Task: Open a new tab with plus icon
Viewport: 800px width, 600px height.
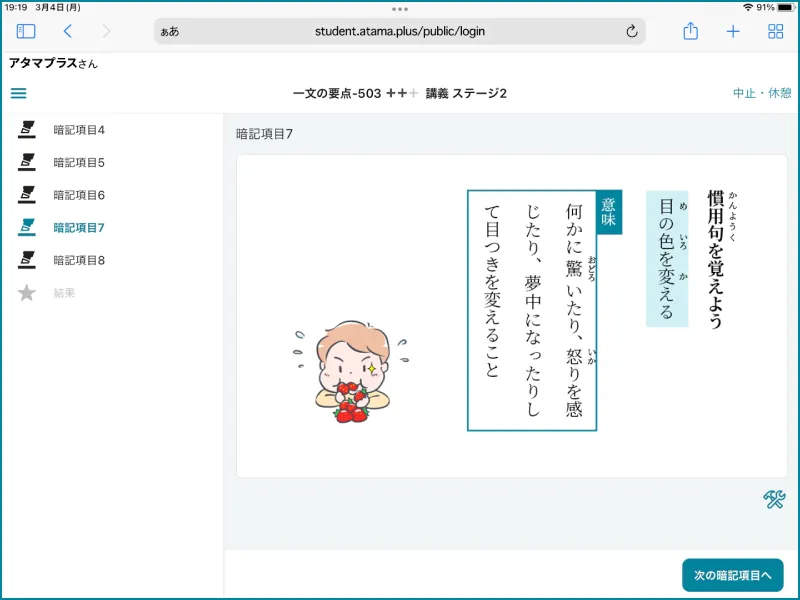Action: pos(733,32)
